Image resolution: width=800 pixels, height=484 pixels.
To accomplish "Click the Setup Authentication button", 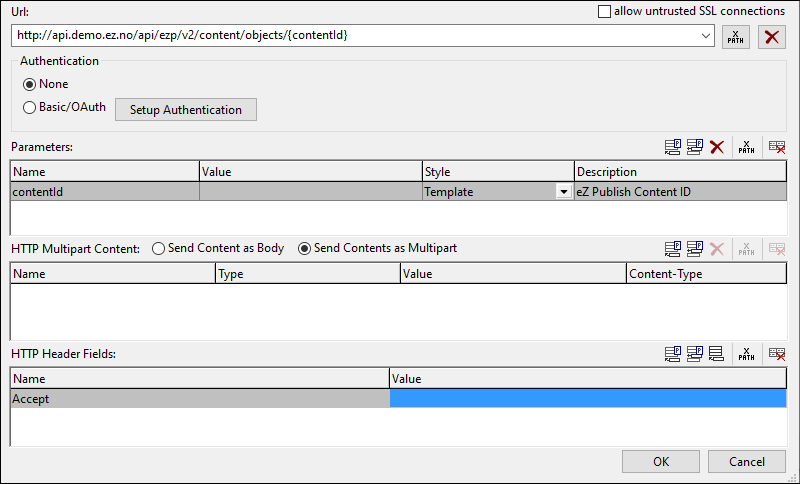I will (x=186, y=109).
